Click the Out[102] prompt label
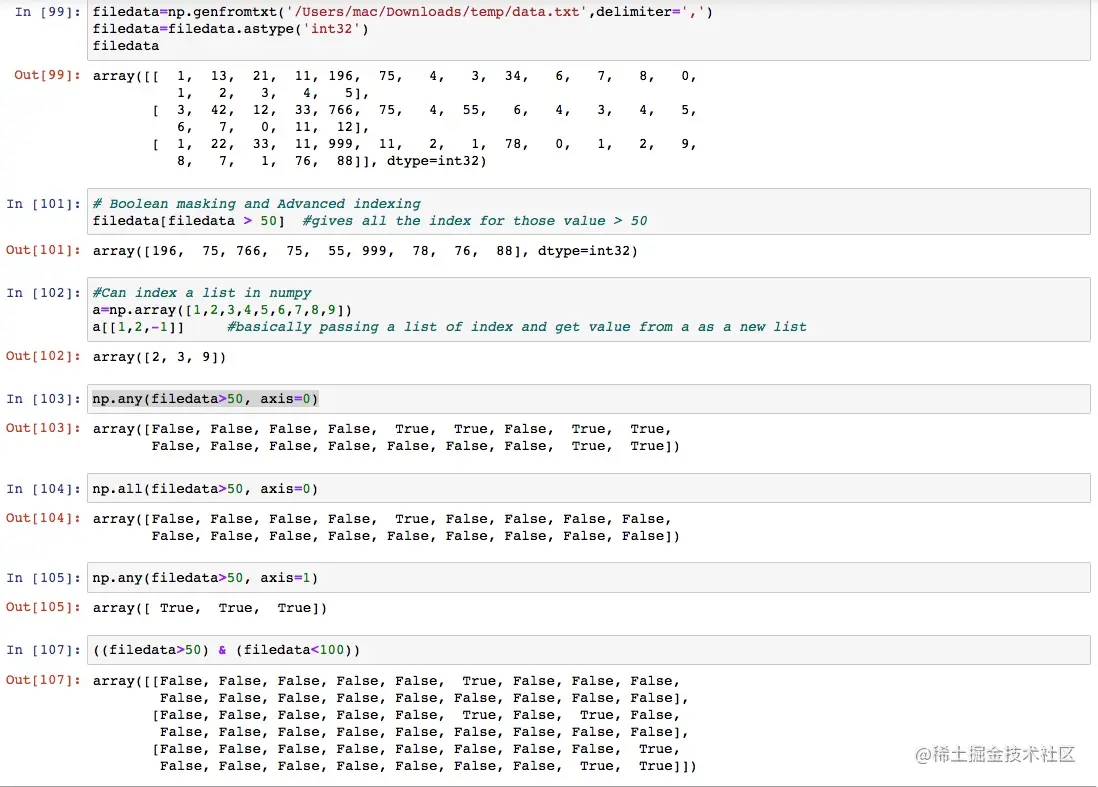The image size is (1098, 787). click(x=43, y=356)
